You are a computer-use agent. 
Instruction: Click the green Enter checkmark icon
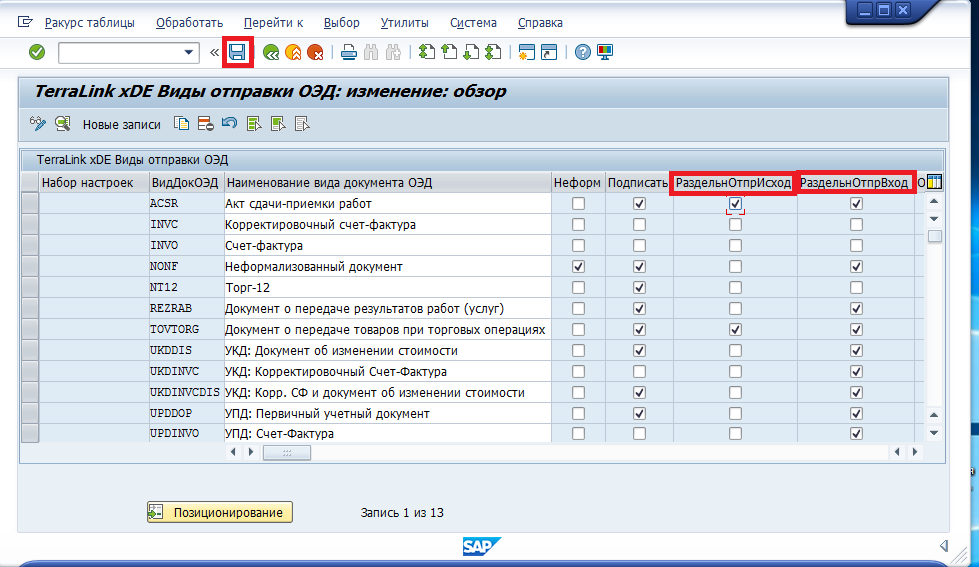[37, 52]
